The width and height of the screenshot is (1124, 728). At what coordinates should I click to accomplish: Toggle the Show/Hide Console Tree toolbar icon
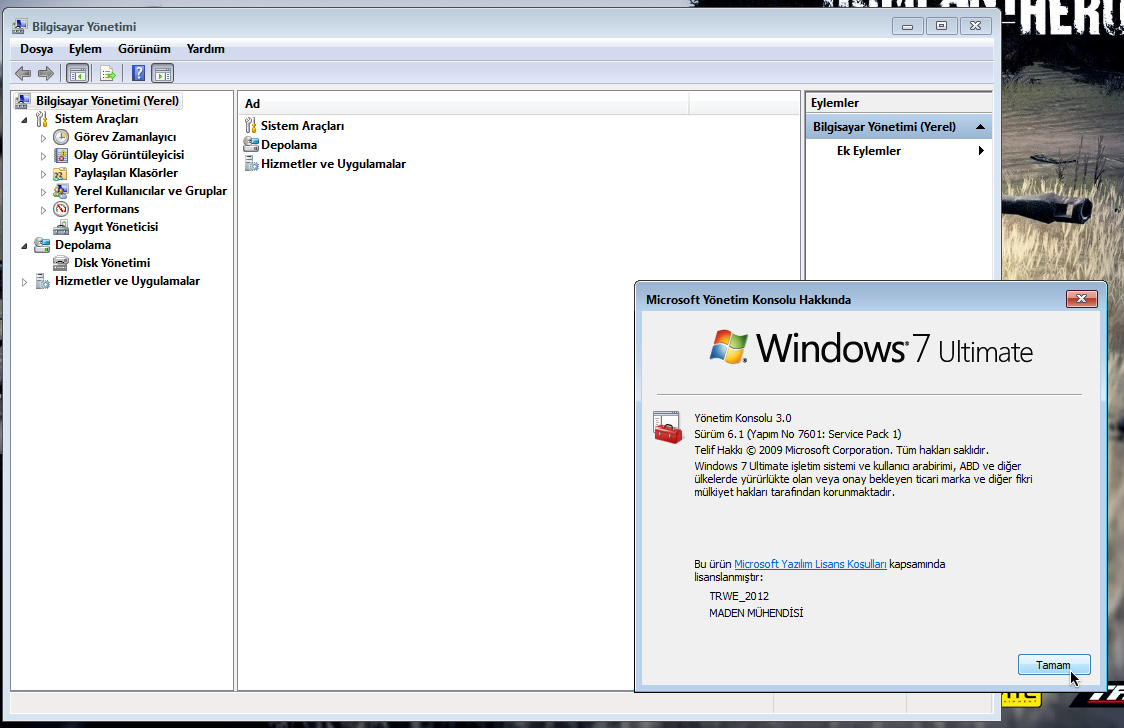(77, 73)
